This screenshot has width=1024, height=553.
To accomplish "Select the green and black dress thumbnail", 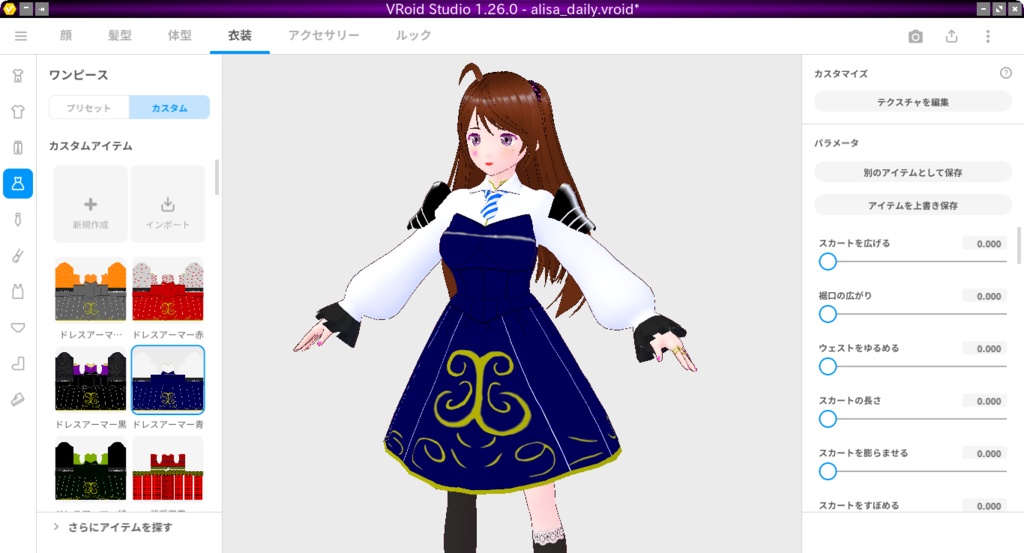I will coord(91,470).
